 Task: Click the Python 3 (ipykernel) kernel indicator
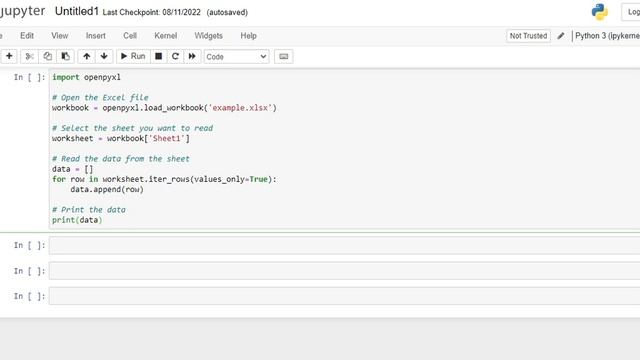607,36
